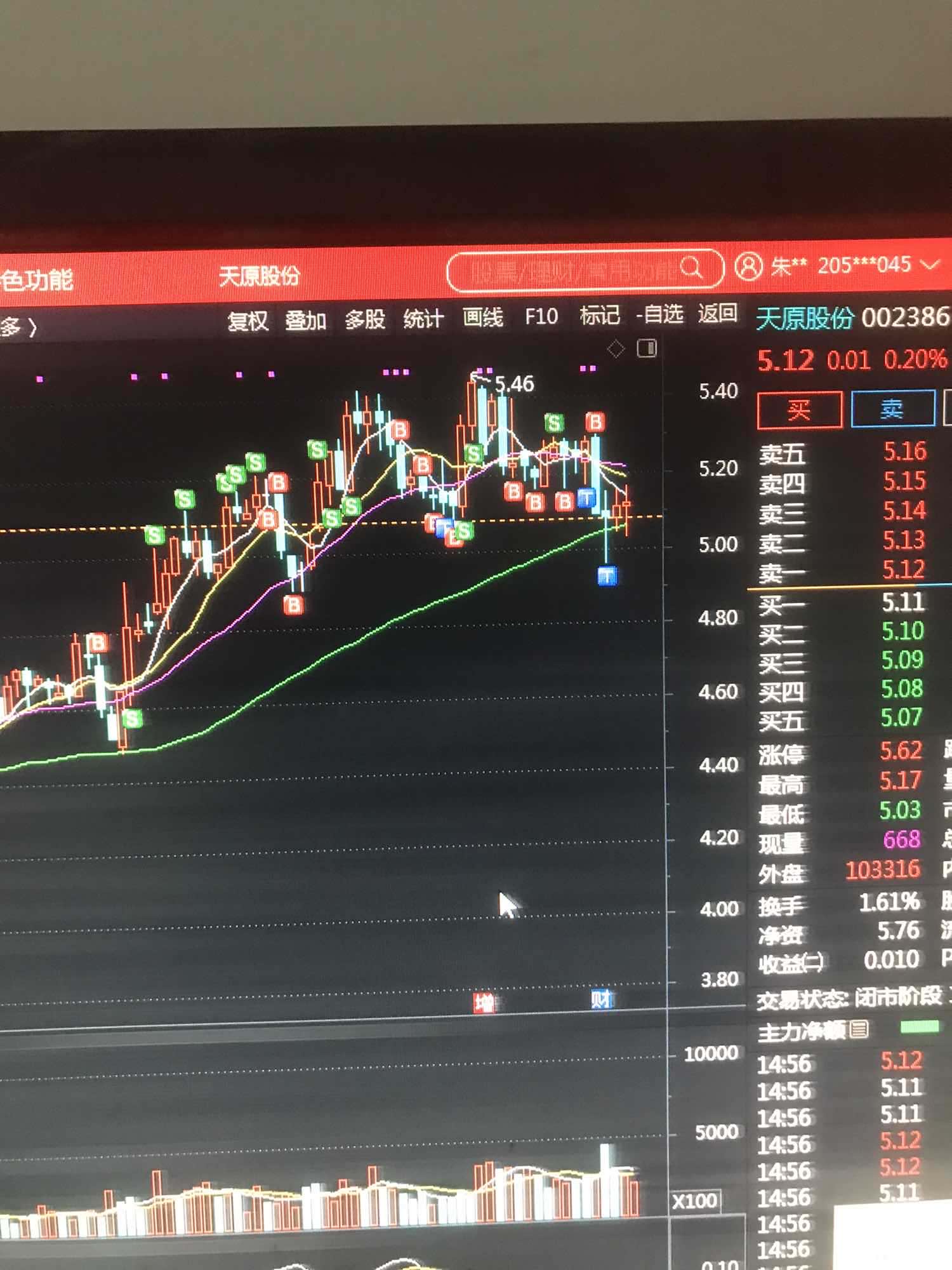
Task: Open the 叠加 overlay menu
Action: click(305, 321)
